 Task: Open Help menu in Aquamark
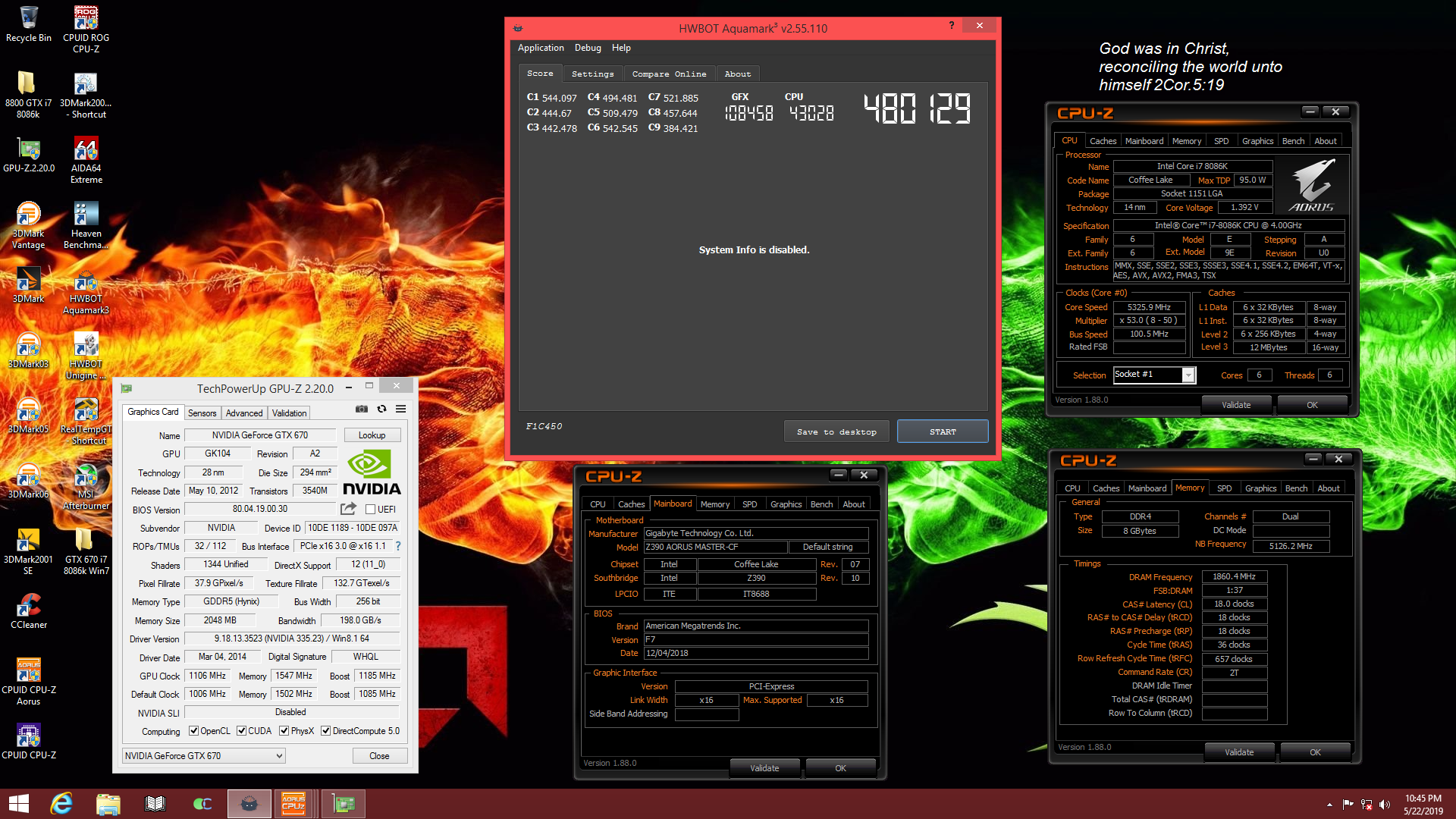click(621, 48)
